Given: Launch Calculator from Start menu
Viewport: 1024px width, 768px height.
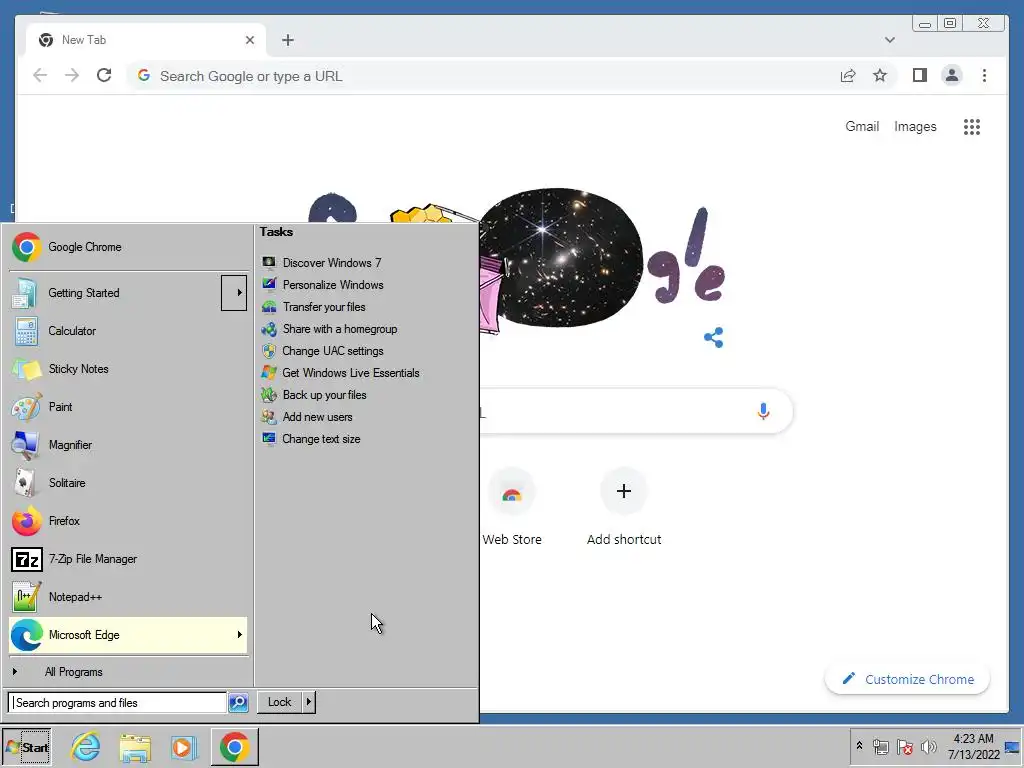Looking at the screenshot, I should (128, 331).
